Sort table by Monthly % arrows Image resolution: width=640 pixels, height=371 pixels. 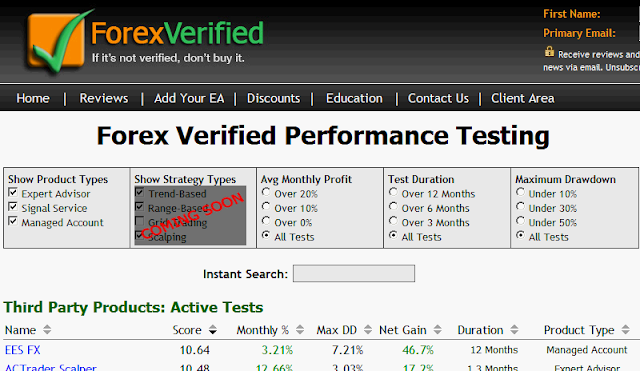(x=300, y=330)
